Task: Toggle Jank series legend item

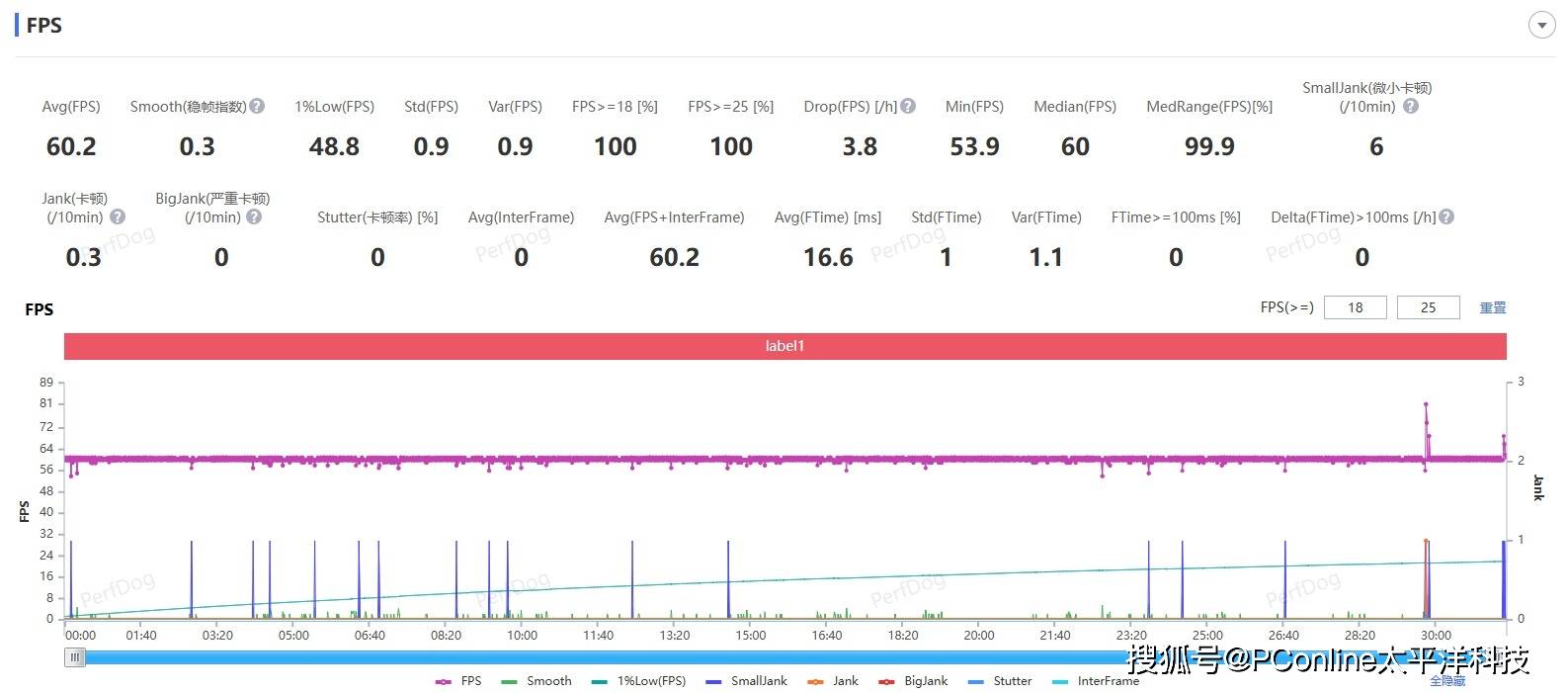Action: tap(833, 681)
